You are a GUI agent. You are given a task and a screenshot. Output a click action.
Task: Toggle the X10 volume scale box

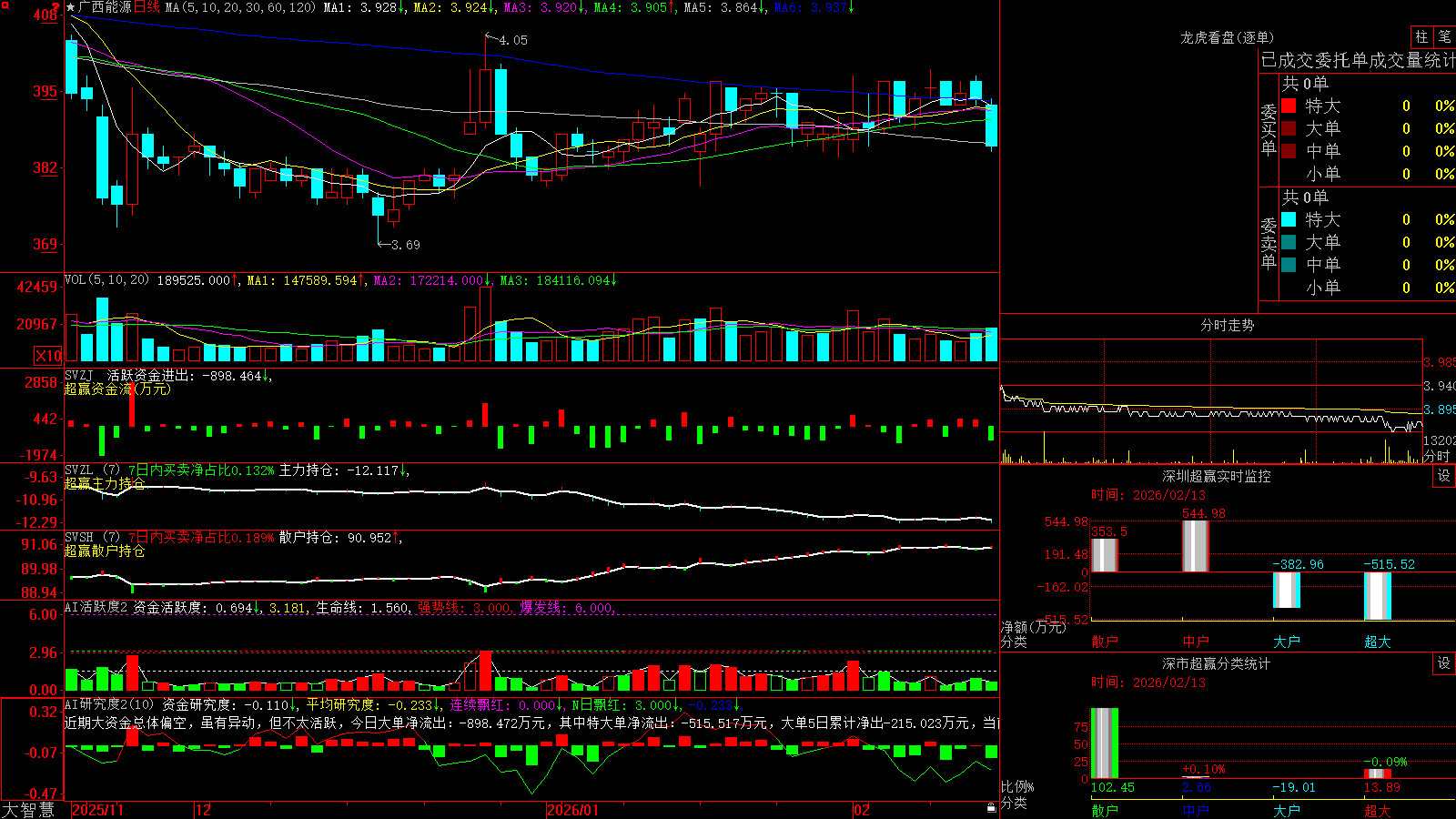[x=48, y=356]
